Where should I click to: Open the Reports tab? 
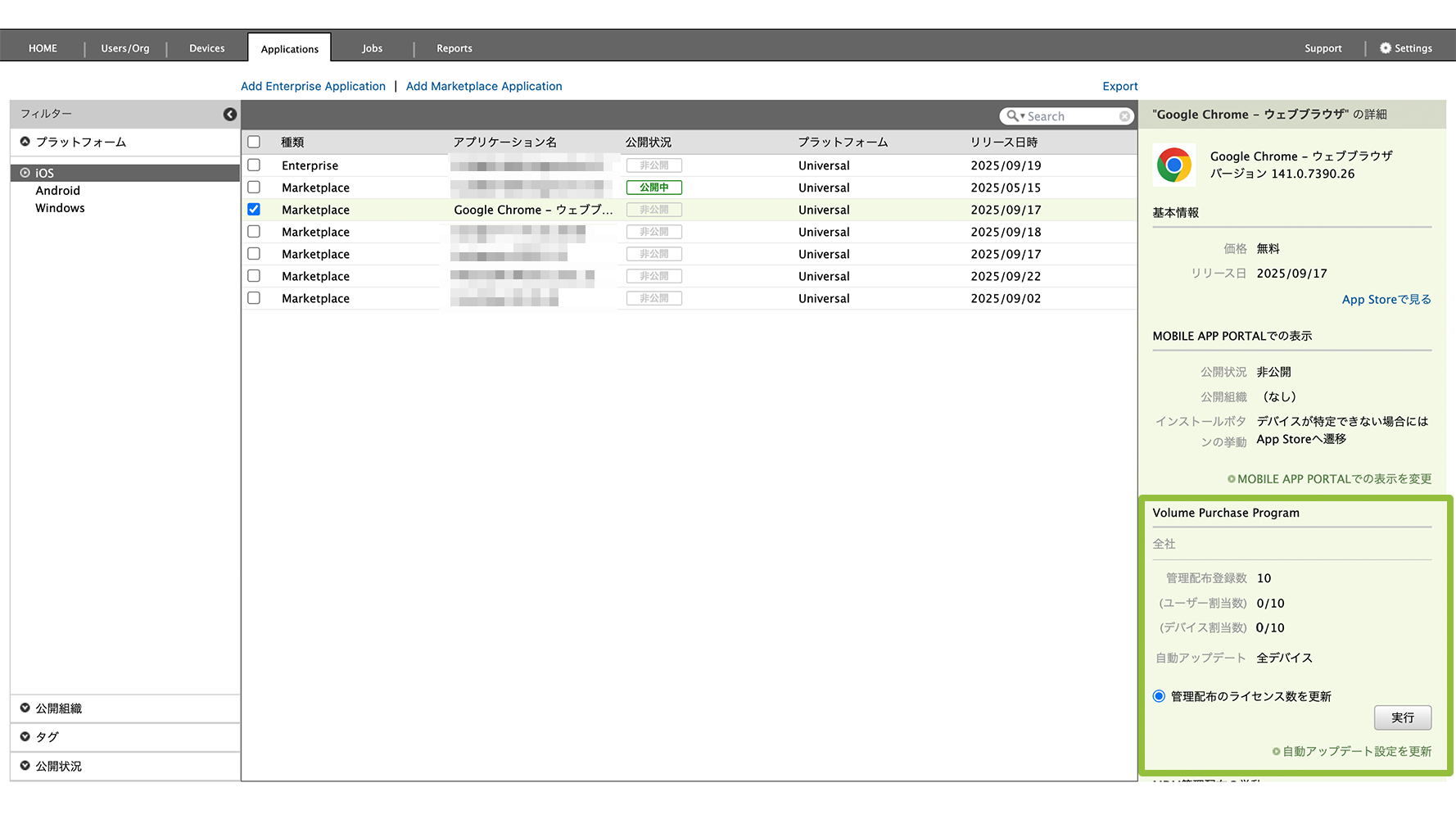[454, 48]
